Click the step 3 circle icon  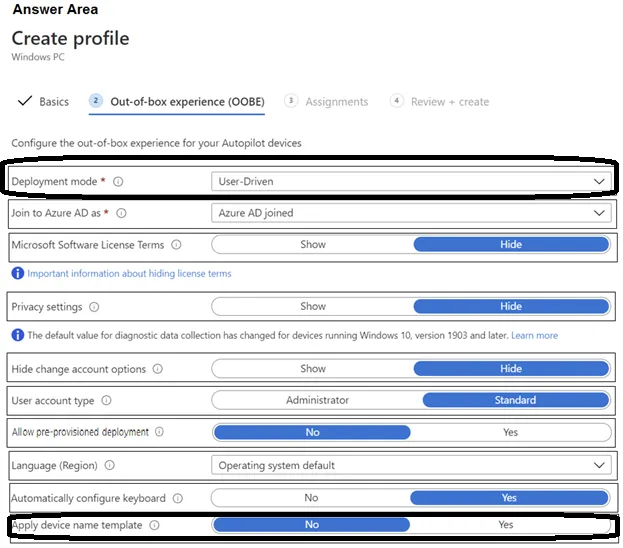coord(291,101)
